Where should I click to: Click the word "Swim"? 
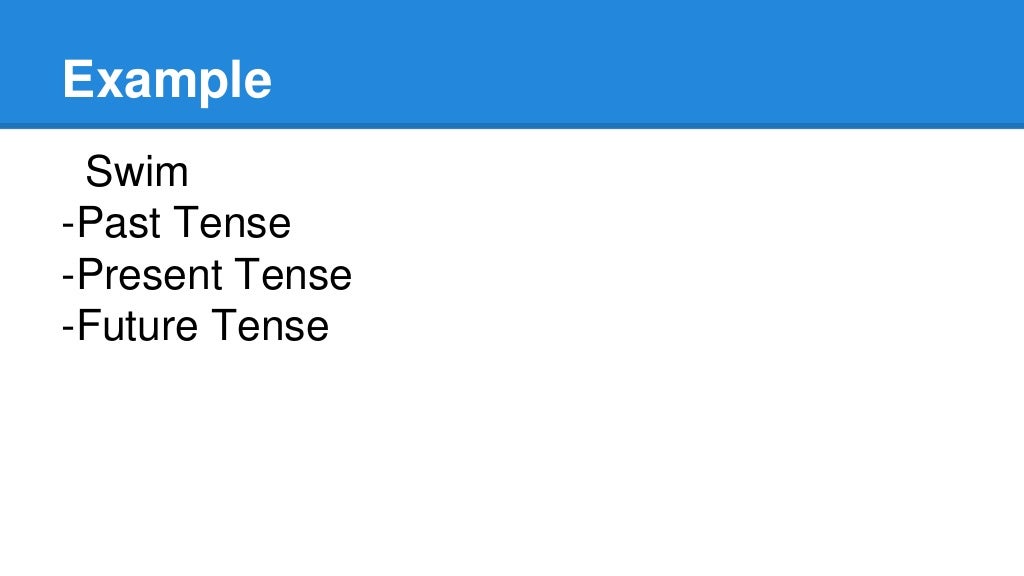click(x=137, y=172)
